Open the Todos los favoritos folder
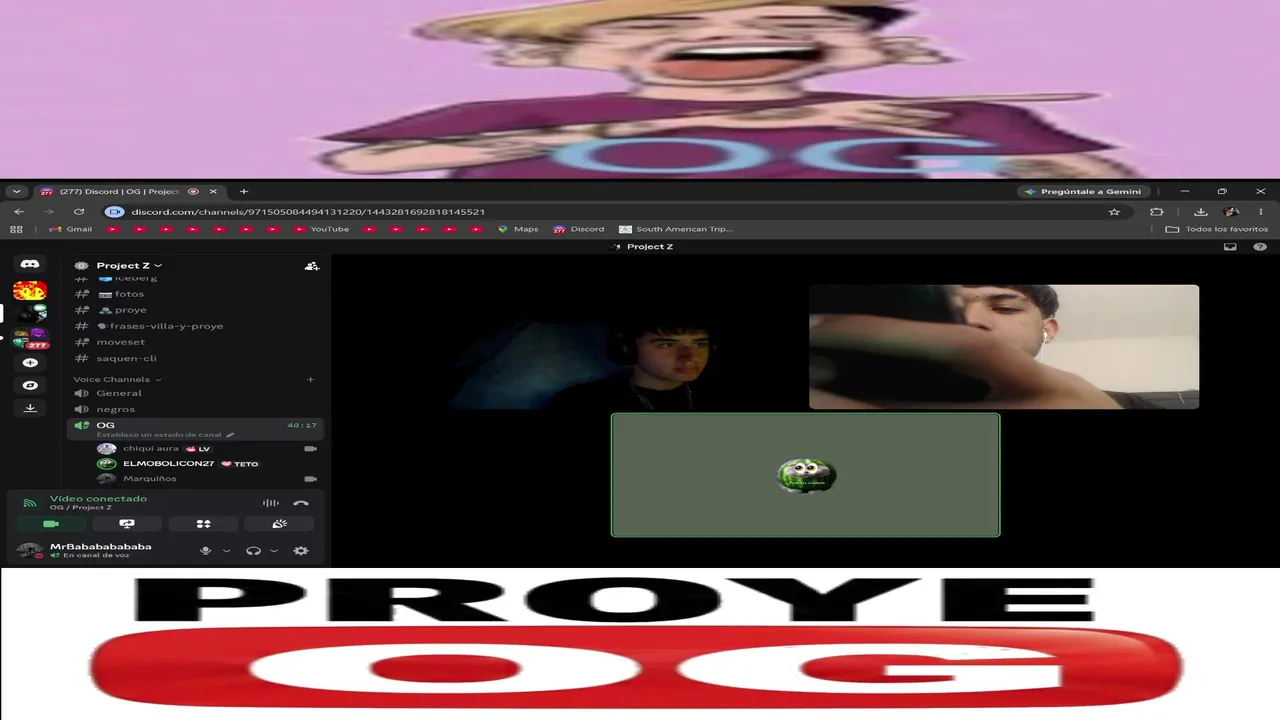The height and width of the screenshot is (720, 1280). pos(1217,229)
